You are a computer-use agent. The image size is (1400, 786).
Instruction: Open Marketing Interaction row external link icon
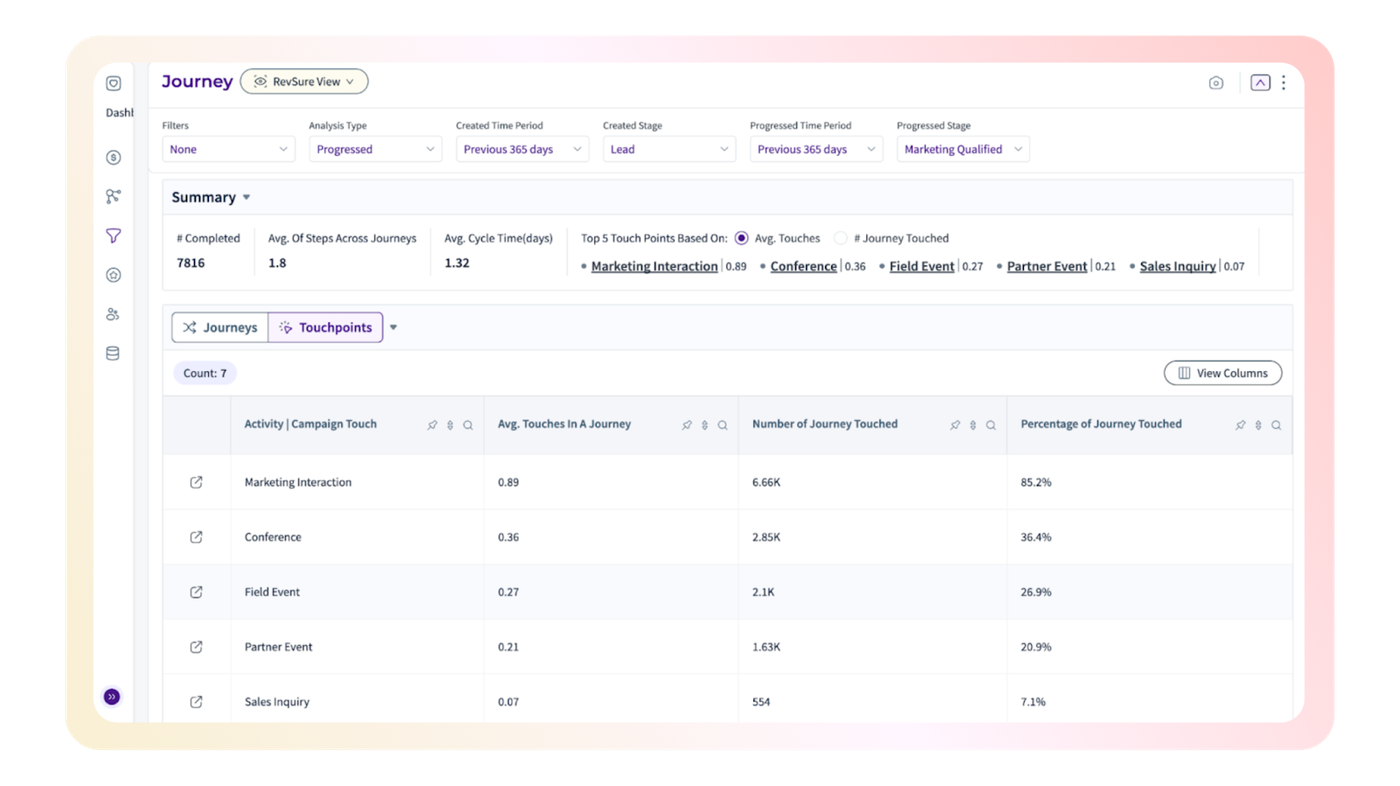pos(196,482)
